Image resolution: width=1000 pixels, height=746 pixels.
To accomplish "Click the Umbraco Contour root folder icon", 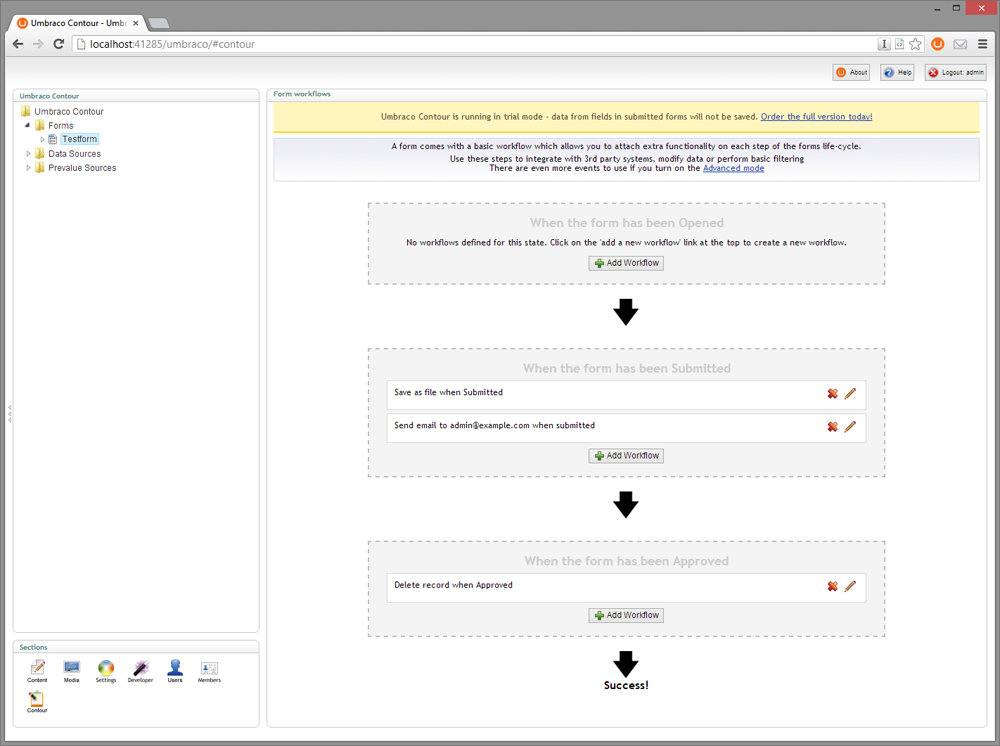I will [26, 112].
